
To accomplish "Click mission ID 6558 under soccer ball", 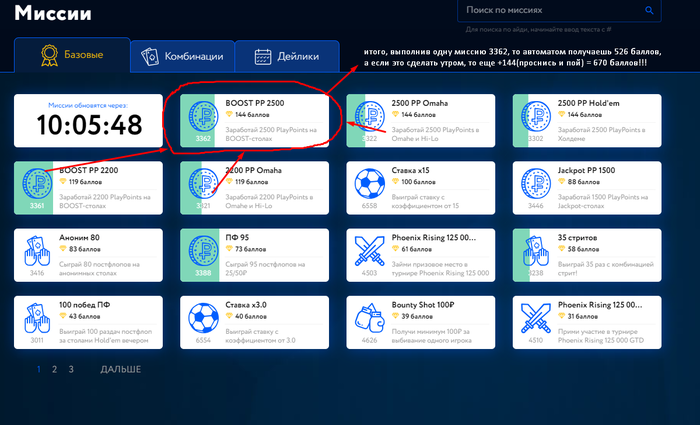I will [369, 206].
